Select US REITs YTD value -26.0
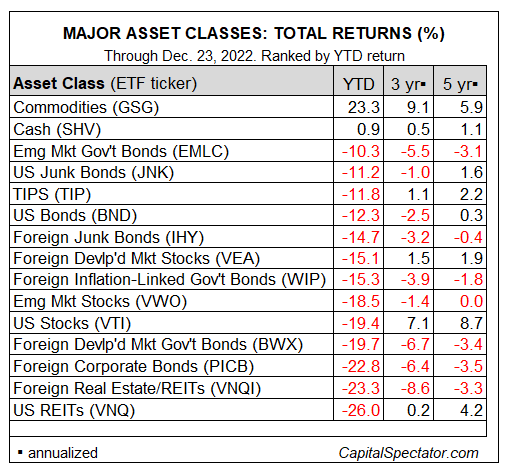This screenshot has height=471, width=508. [x=361, y=410]
